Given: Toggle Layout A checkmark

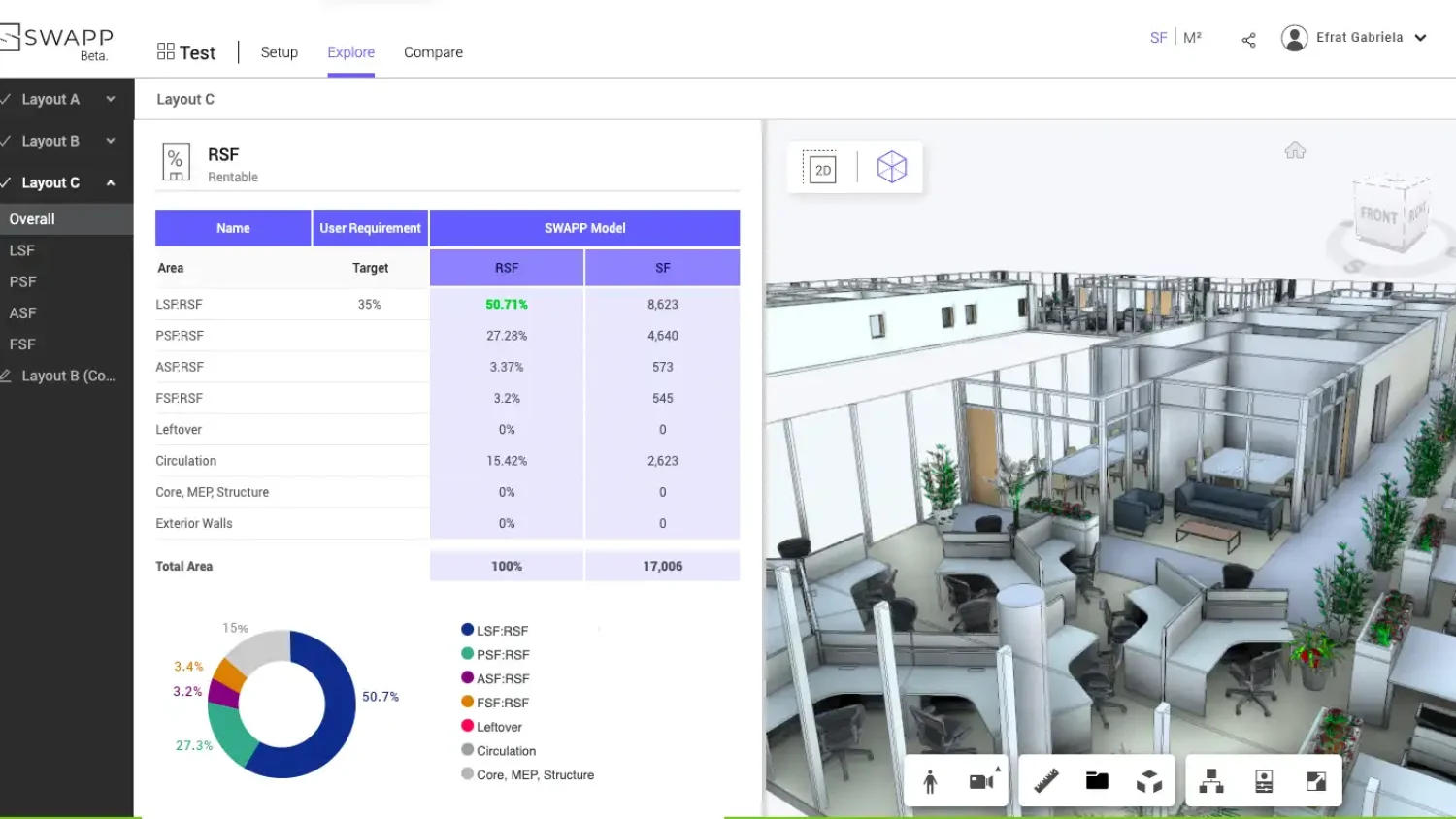Looking at the screenshot, I should click(x=6, y=99).
